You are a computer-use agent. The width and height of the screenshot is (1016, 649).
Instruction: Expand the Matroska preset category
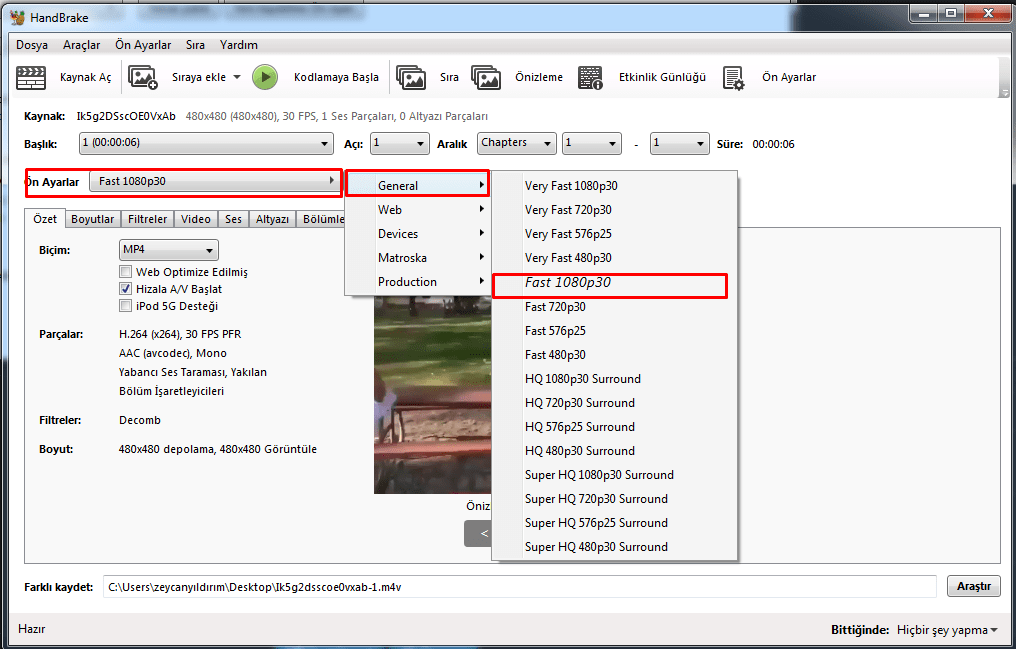coord(417,257)
